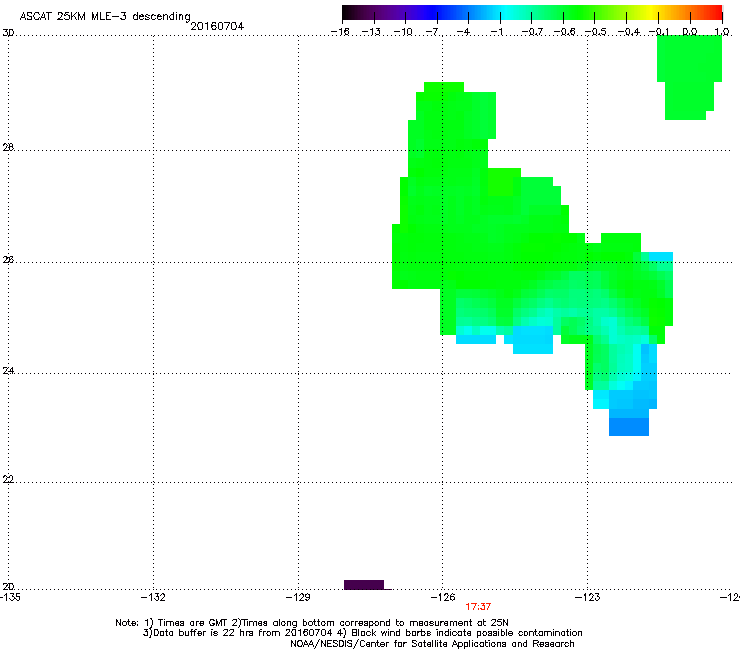The width and height of the screenshot is (740, 650).
Task: Click the longitude -129 axis label
Action: coord(298,597)
